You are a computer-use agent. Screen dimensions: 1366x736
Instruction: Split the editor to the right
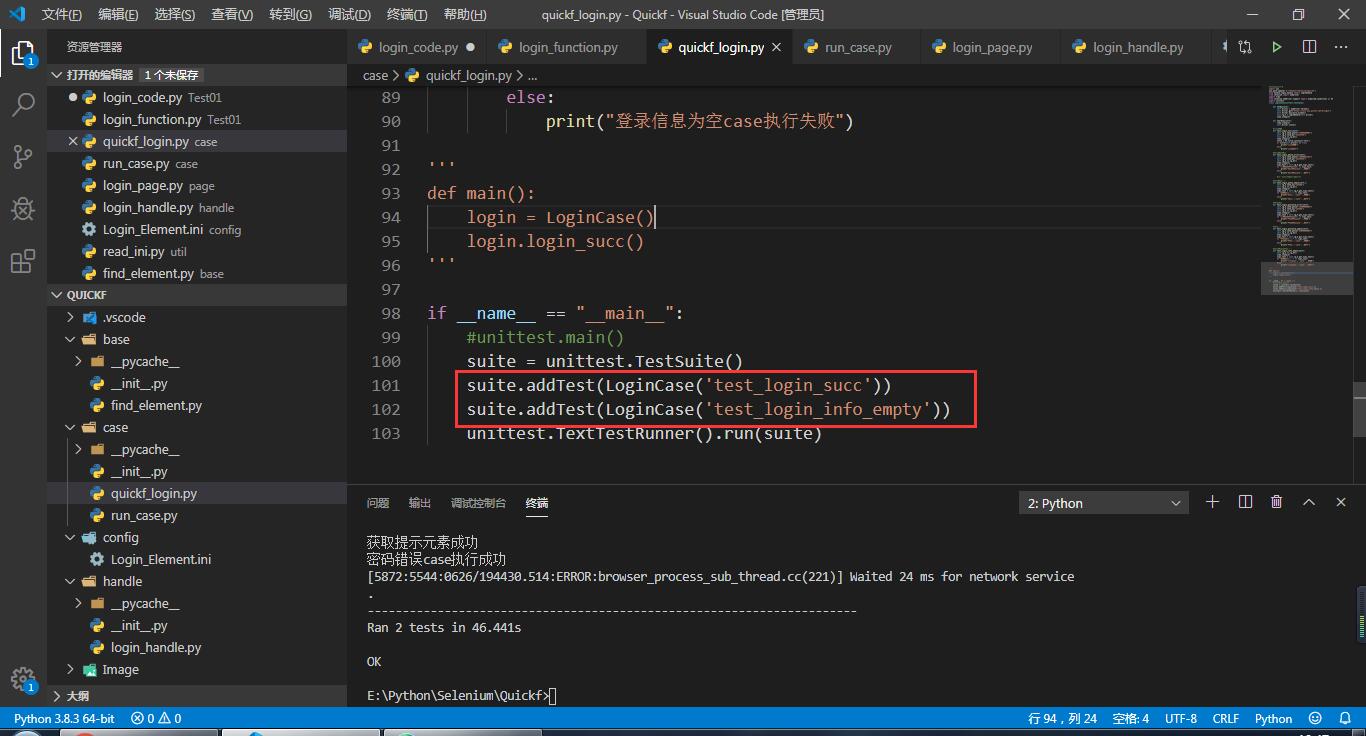coord(1309,47)
